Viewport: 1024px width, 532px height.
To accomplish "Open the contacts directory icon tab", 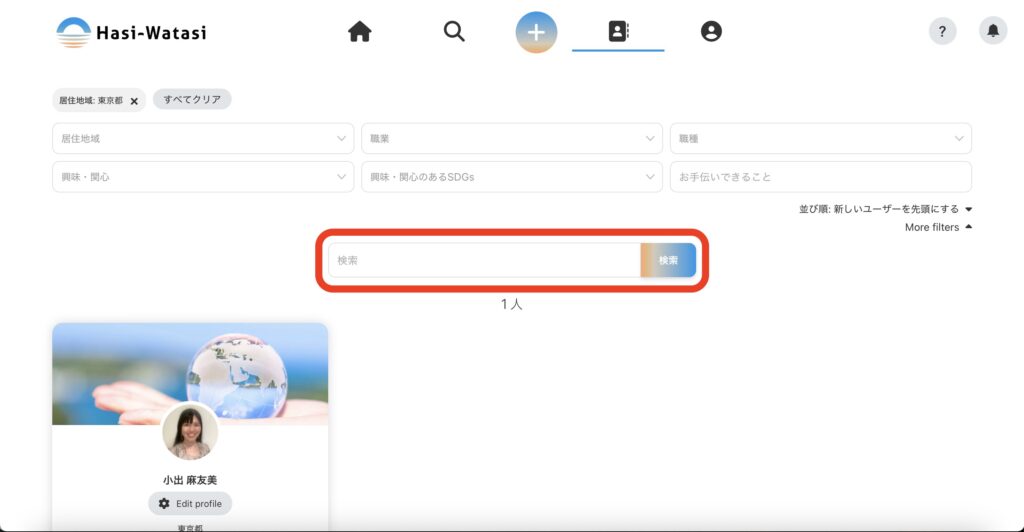I will [x=618, y=32].
